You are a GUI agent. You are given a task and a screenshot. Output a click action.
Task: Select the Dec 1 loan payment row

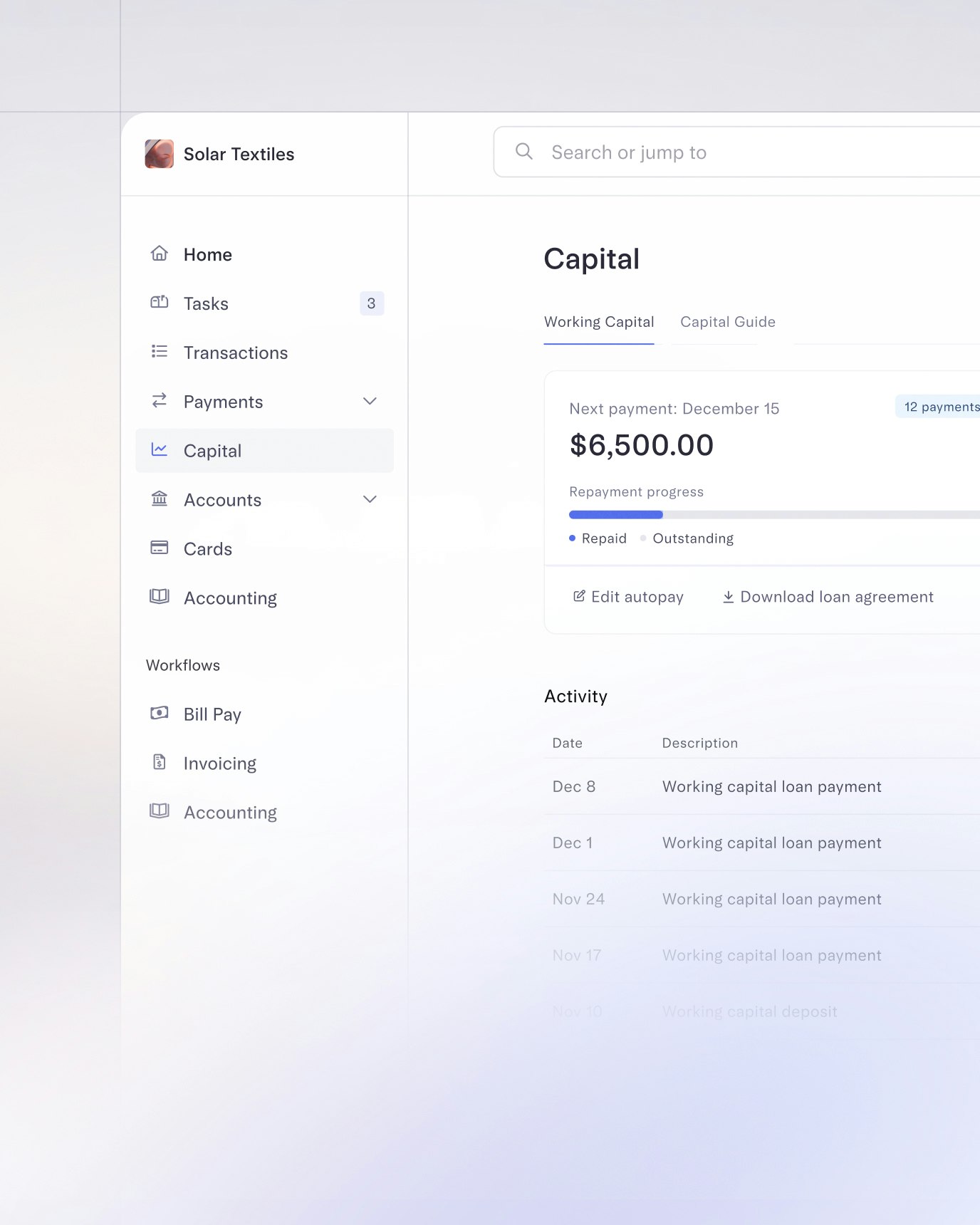(x=762, y=843)
